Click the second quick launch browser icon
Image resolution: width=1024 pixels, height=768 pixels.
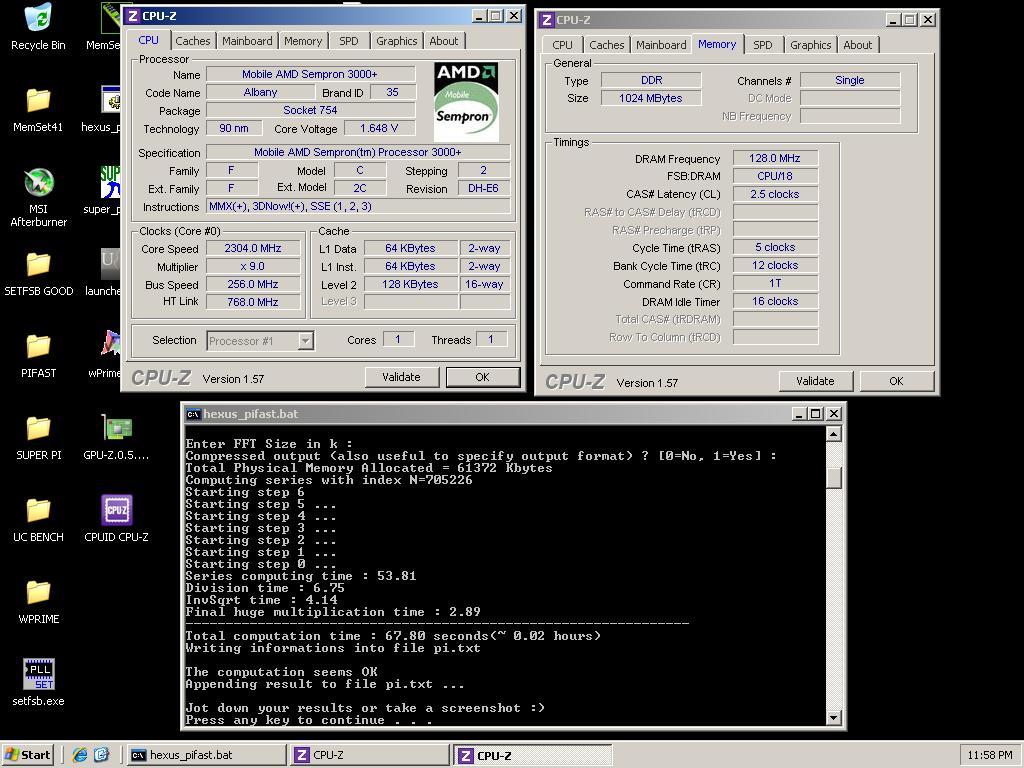point(102,755)
